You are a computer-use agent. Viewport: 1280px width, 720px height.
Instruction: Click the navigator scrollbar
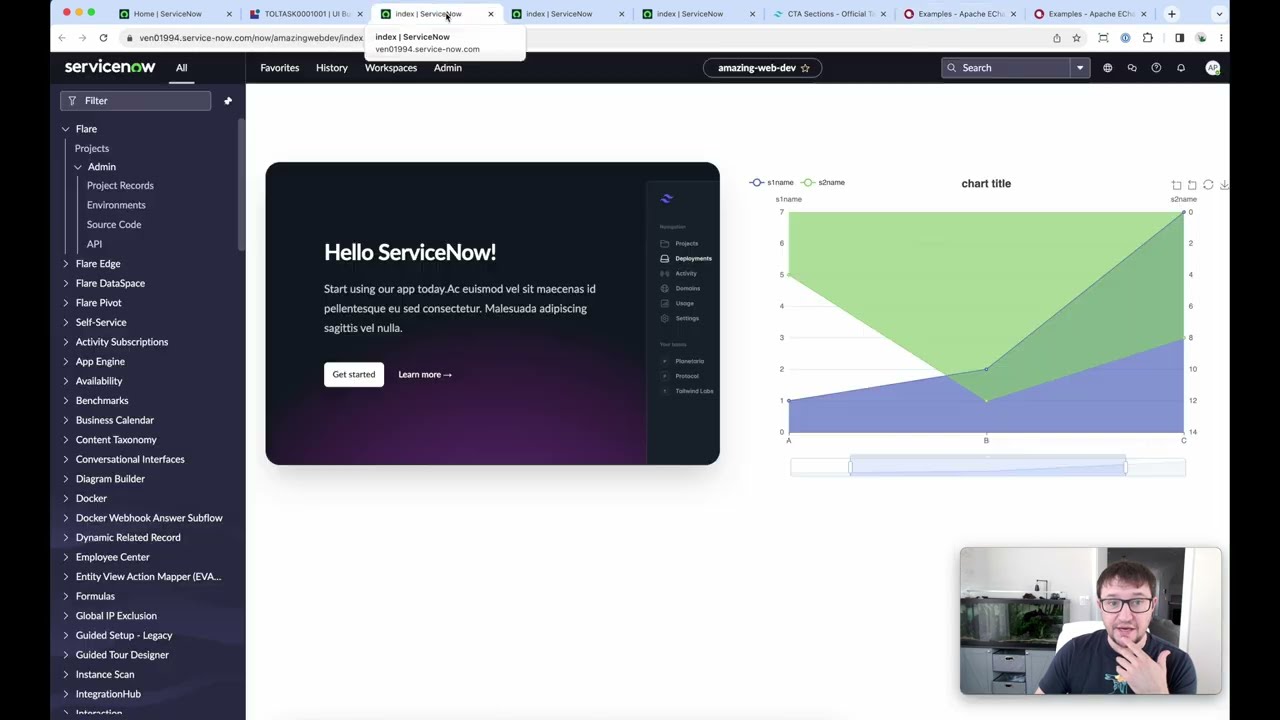click(241, 185)
